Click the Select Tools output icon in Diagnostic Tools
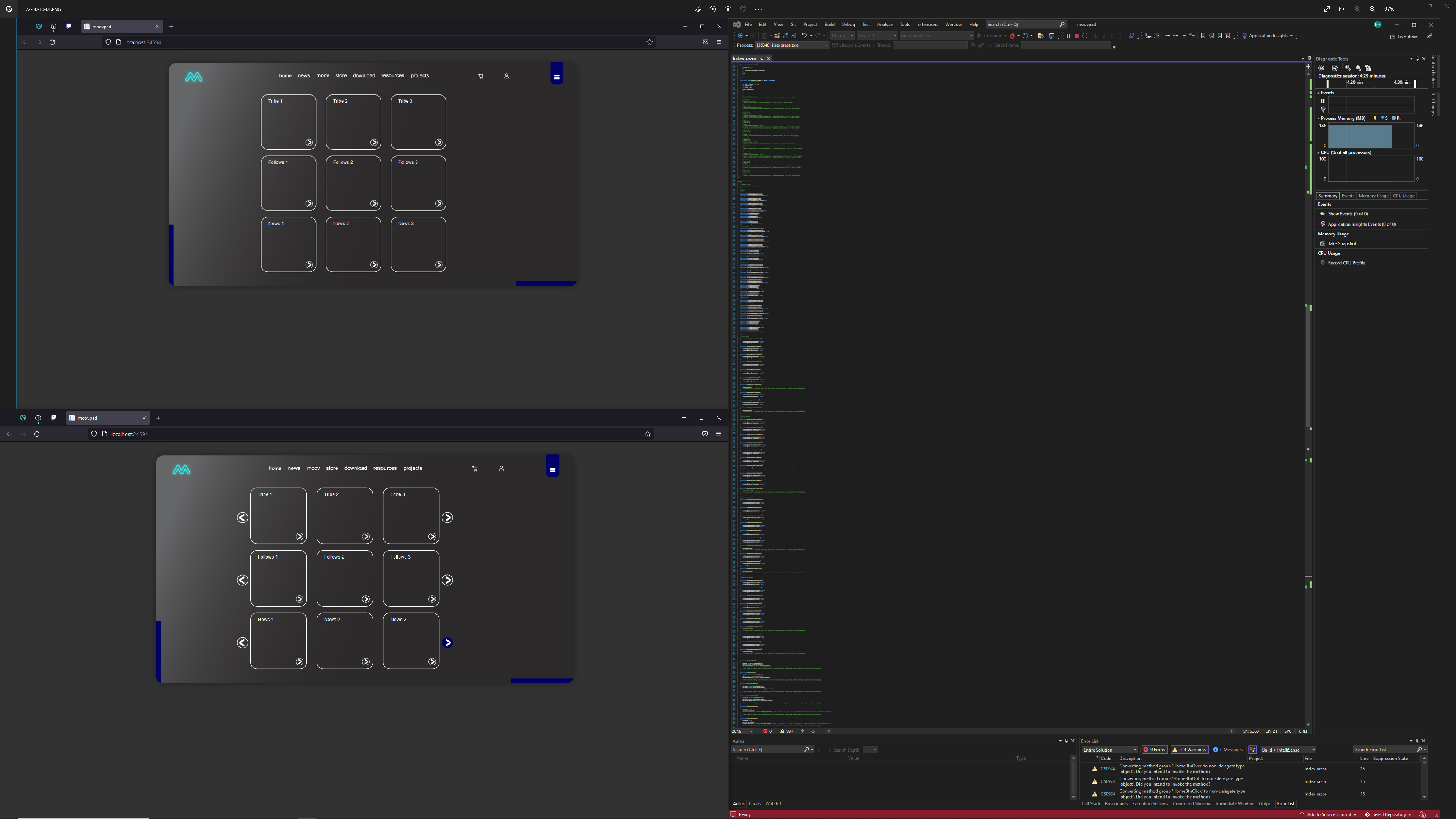The image size is (1456, 819). (x=1335, y=68)
